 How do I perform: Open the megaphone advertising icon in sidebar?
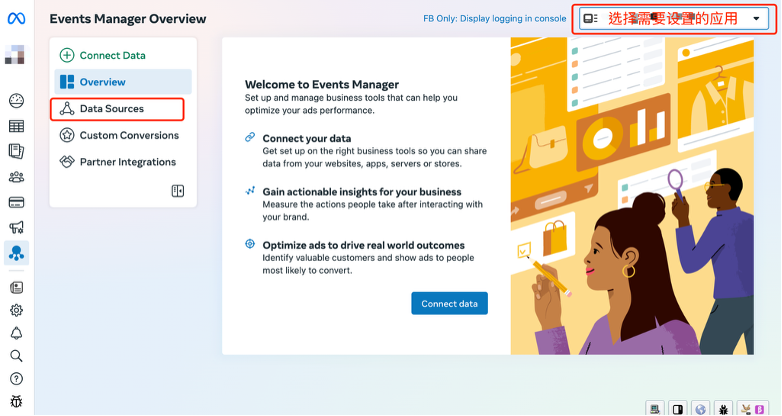[16, 228]
